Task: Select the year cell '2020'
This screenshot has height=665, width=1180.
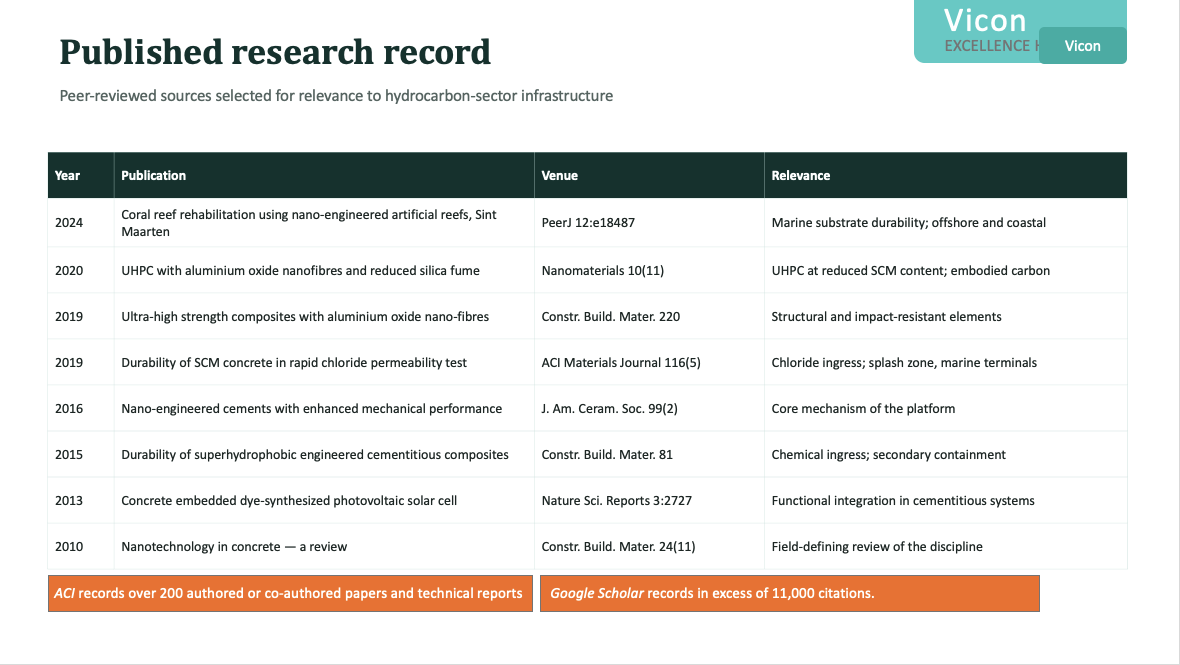Action: pos(81,271)
